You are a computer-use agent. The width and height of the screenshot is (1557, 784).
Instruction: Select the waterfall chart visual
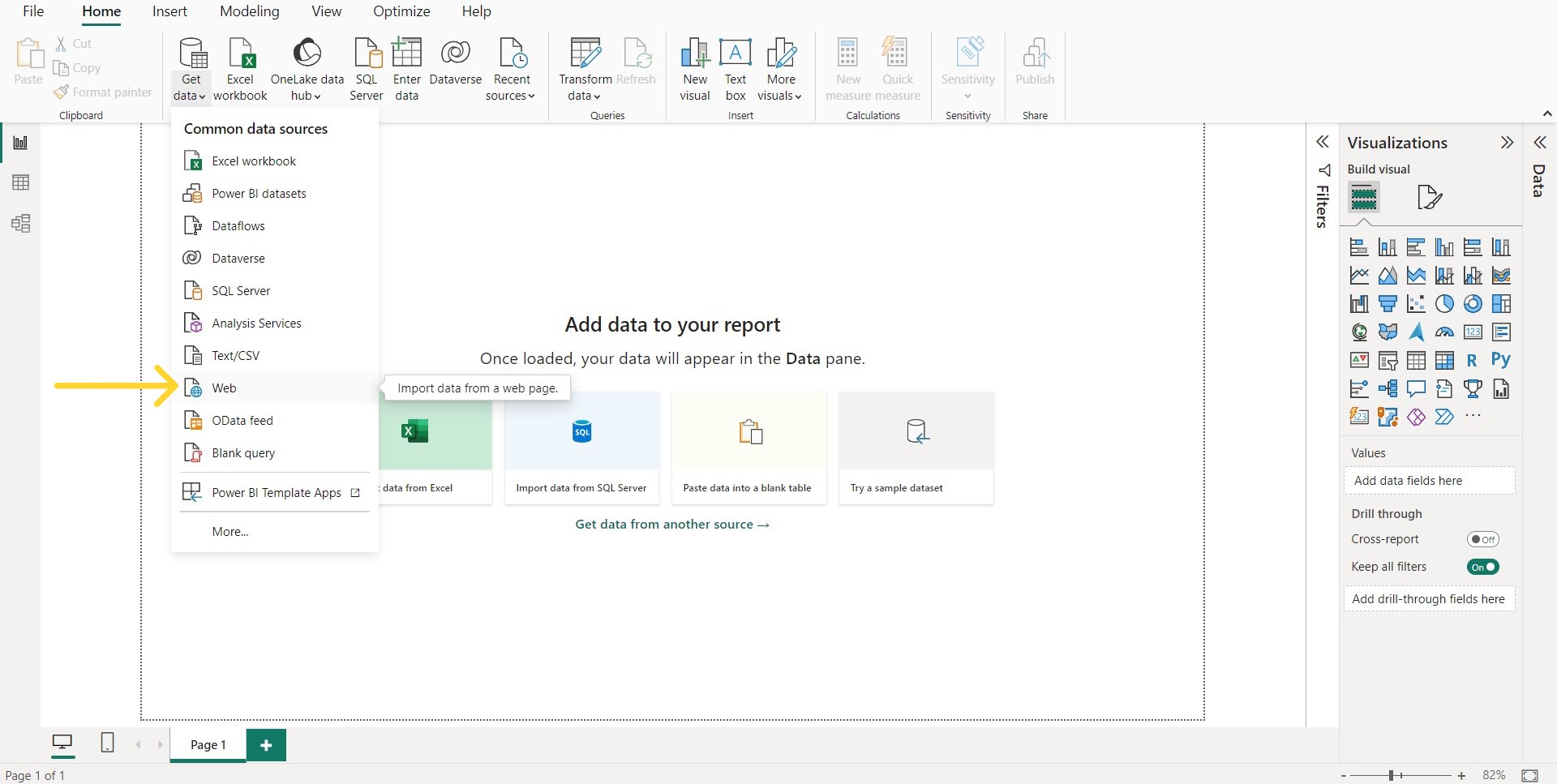click(1359, 304)
